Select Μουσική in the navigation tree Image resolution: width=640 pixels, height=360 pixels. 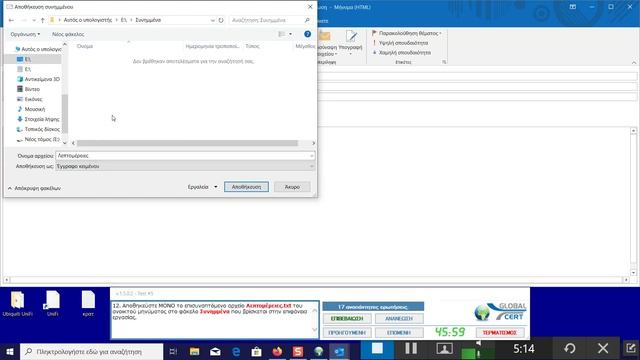(x=31, y=109)
